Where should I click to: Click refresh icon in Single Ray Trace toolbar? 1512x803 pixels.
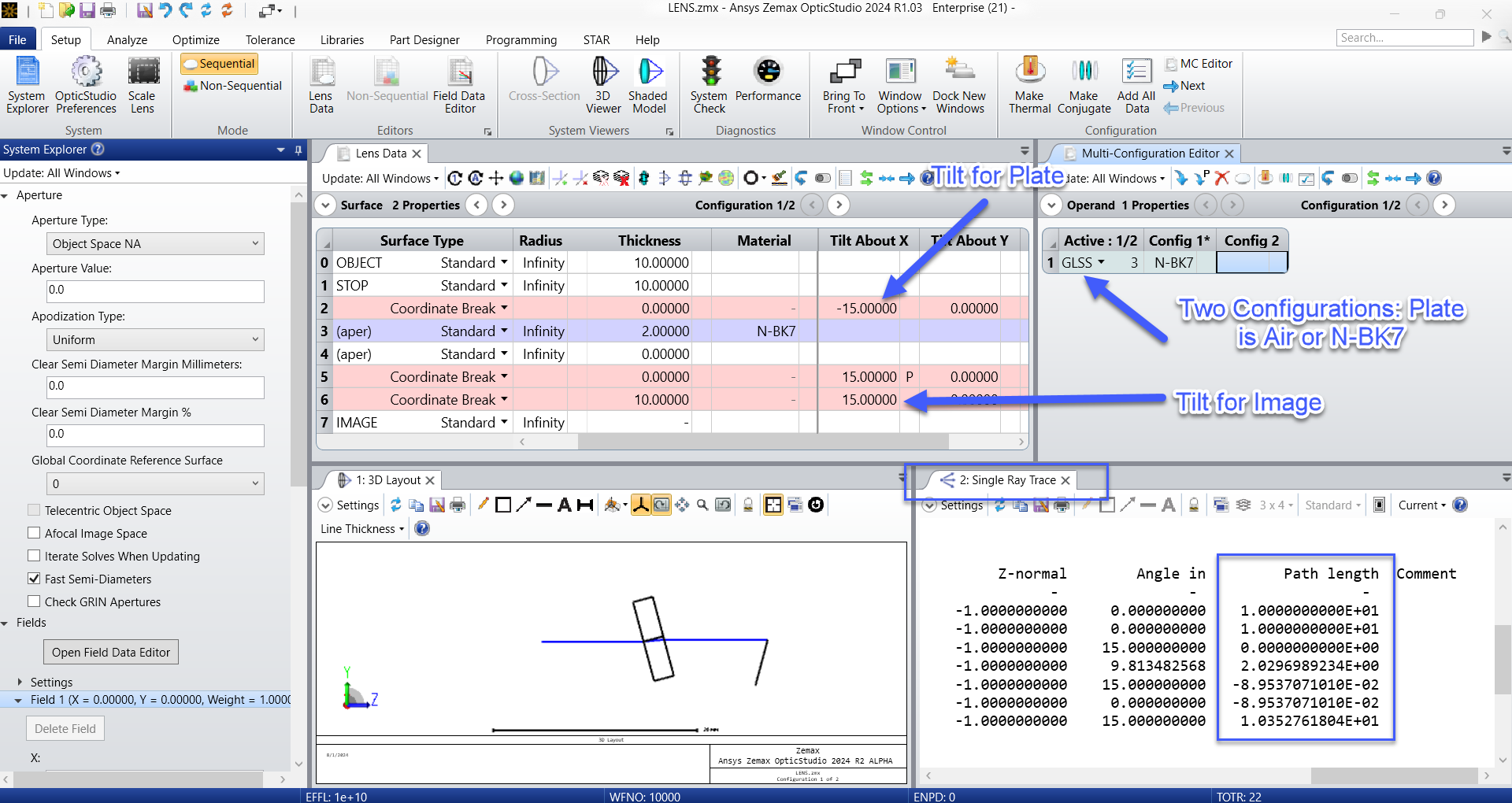(x=999, y=505)
